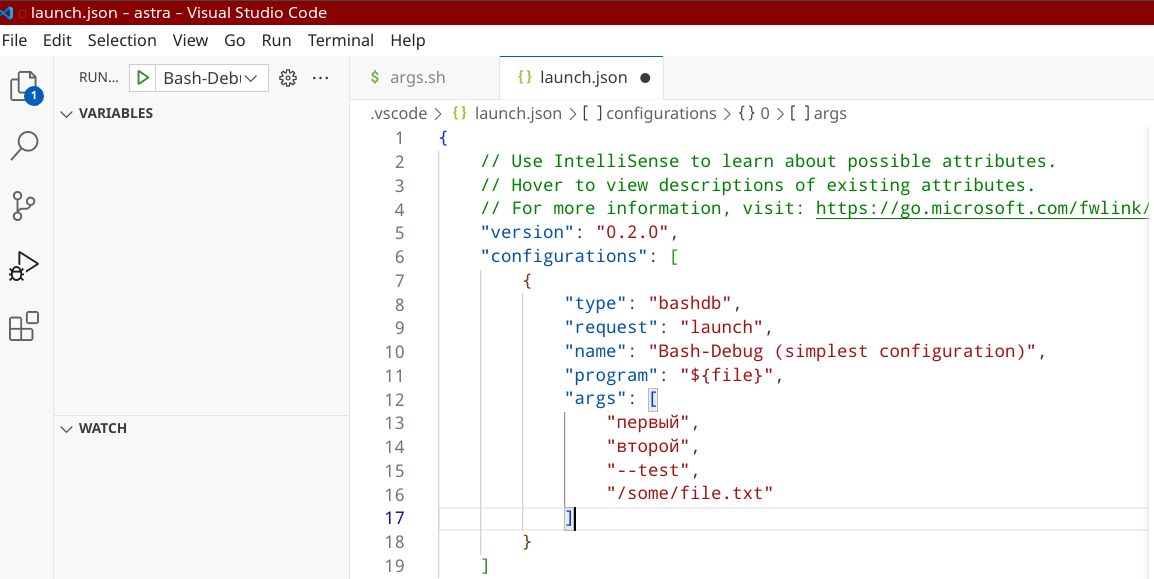This screenshot has width=1154, height=579.
Task: Click the "0.2.0" value string
Action: pyautogui.click(x=632, y=233)
